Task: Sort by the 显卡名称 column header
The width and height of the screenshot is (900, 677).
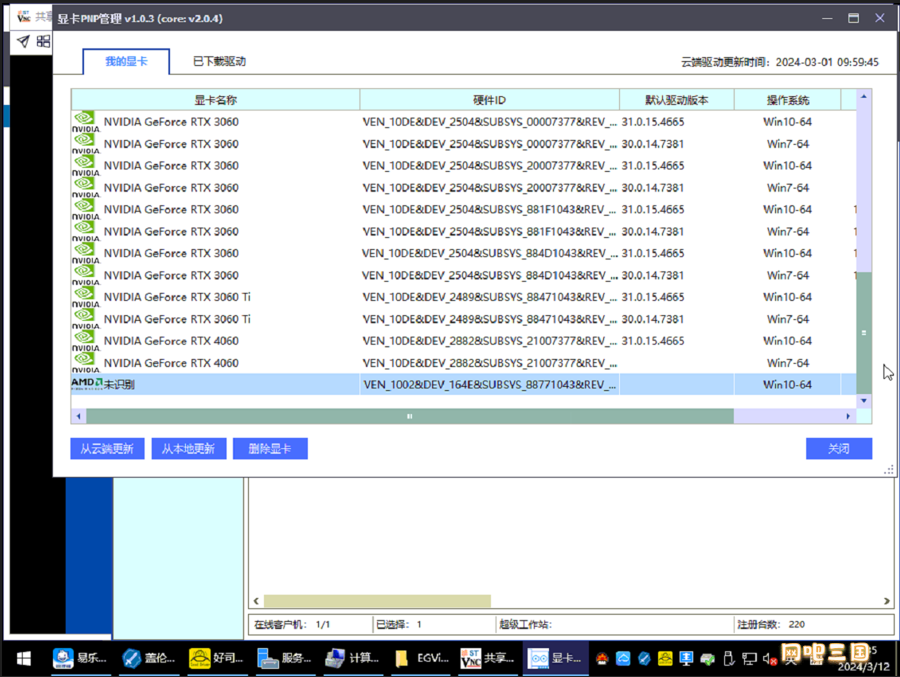Action: click(216, 100)
